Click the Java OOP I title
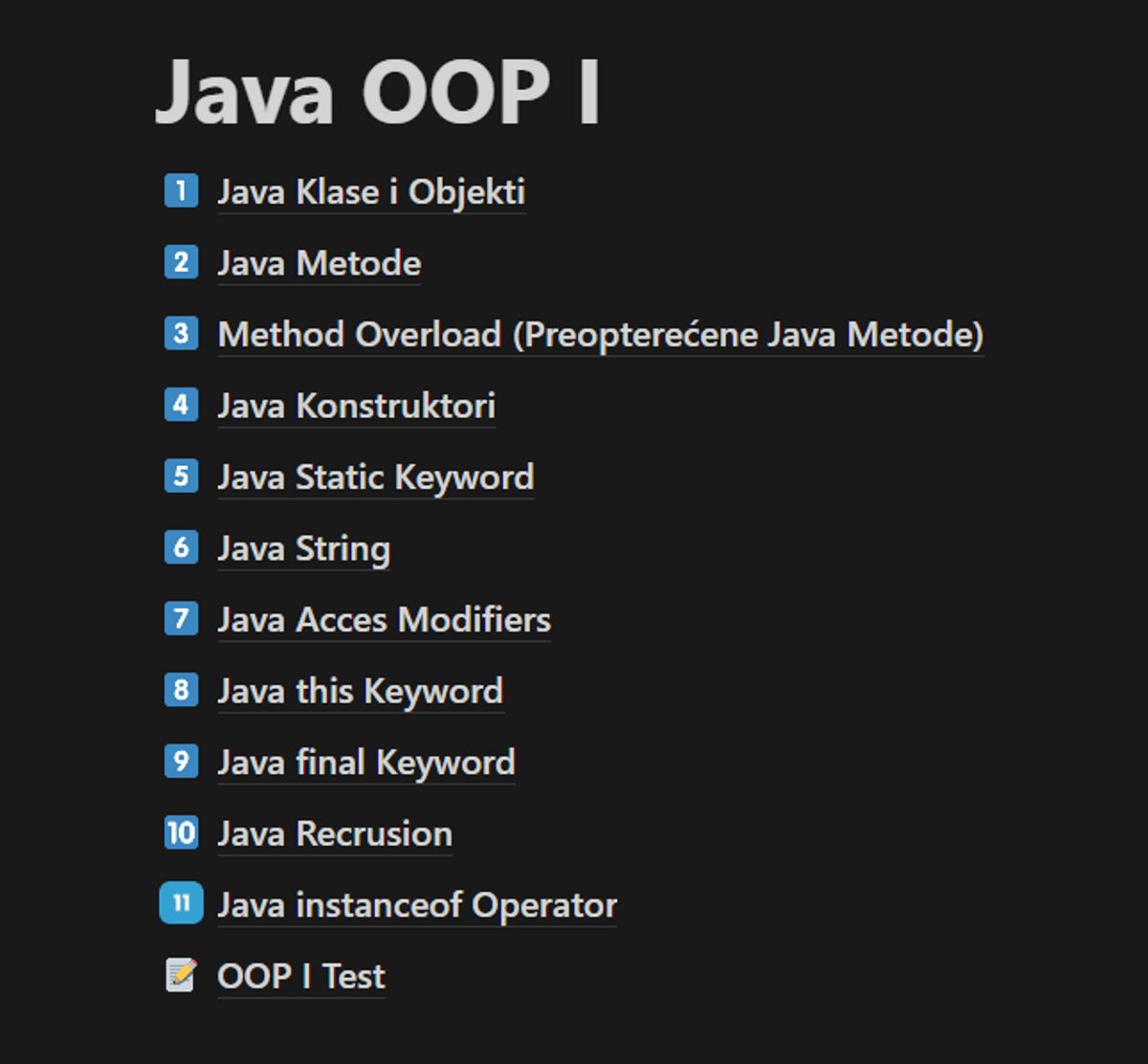This screenshot has width=1148, height=1064. click(x=378, y=93)
